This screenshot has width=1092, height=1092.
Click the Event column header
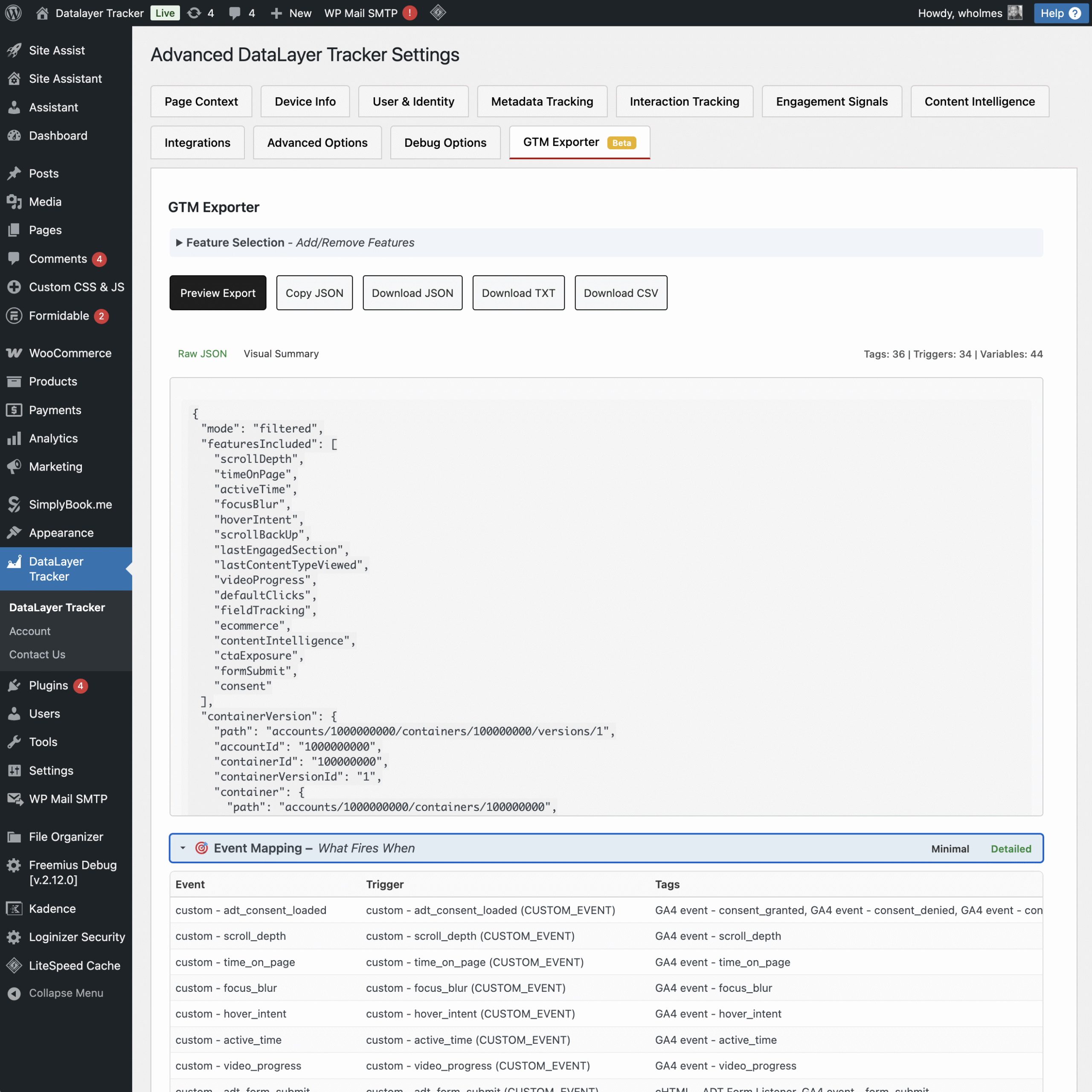point(190,884)
